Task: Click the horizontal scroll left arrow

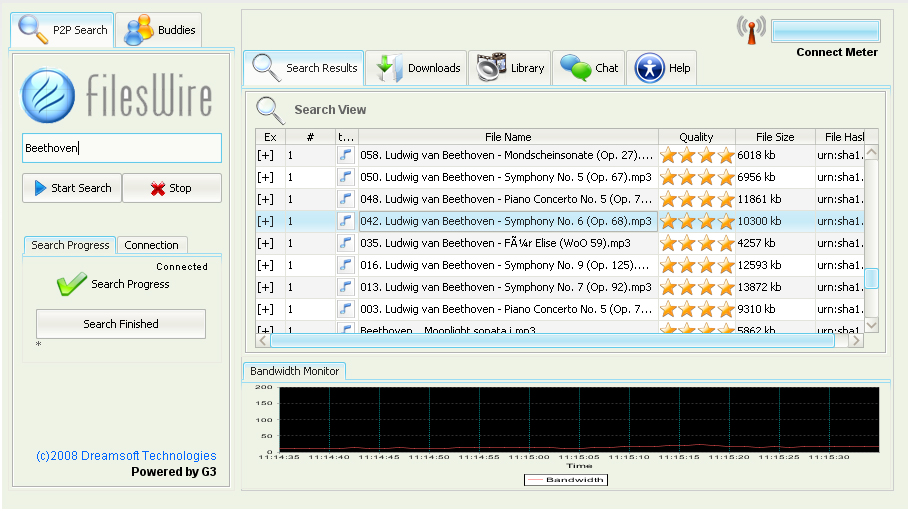Action: (x=263, y=341)
